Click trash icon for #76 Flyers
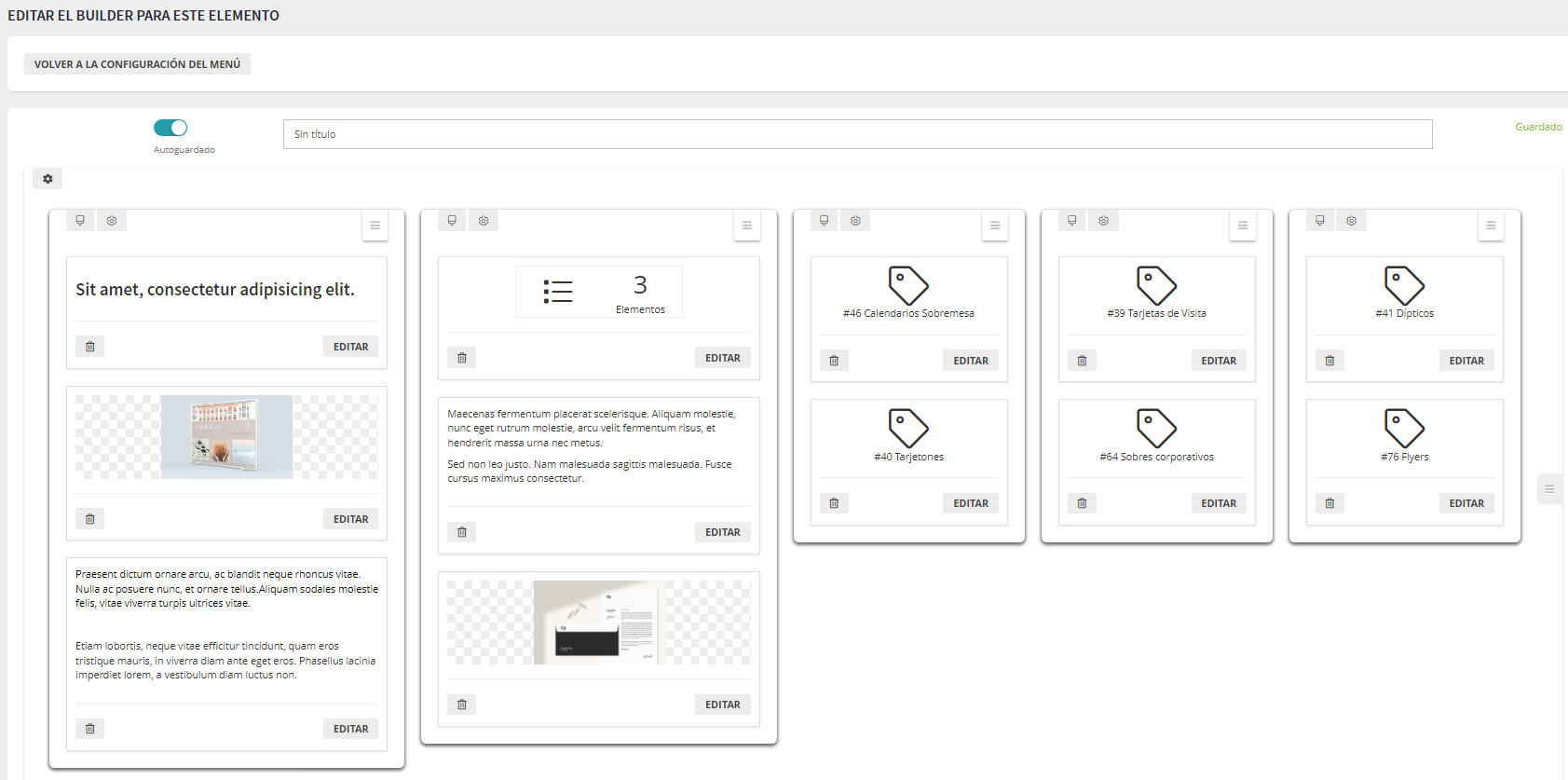This screenshot has width=1568, height=780. (x=1329, y=503)
